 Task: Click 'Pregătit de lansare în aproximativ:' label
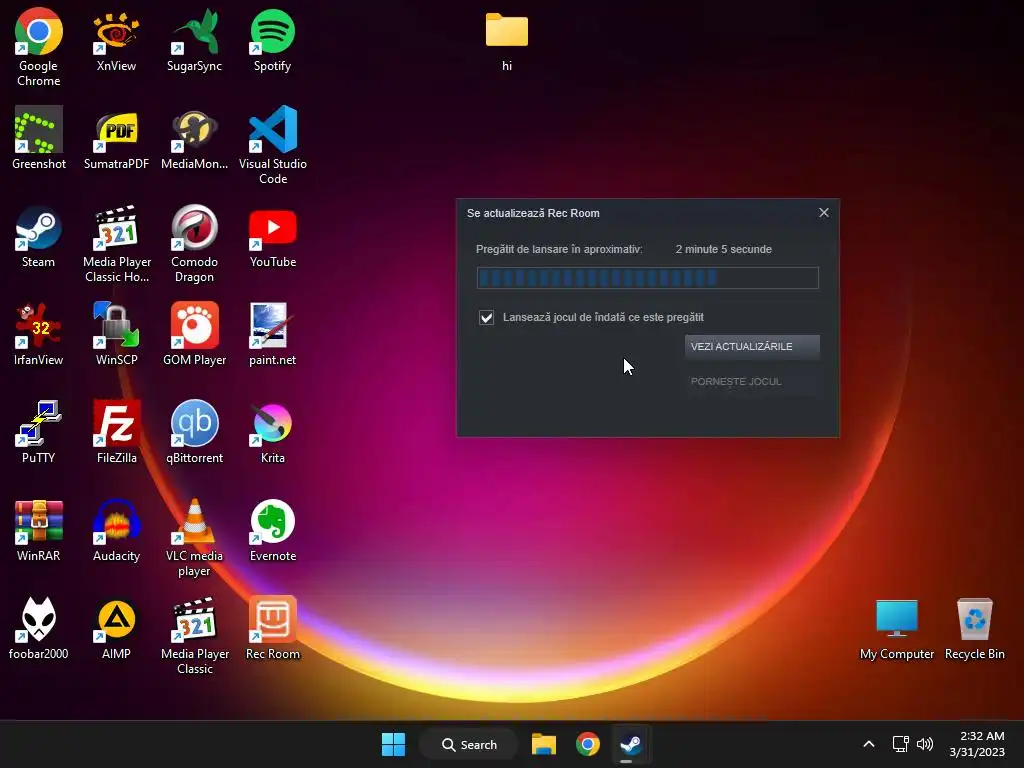tap(559, 249)
